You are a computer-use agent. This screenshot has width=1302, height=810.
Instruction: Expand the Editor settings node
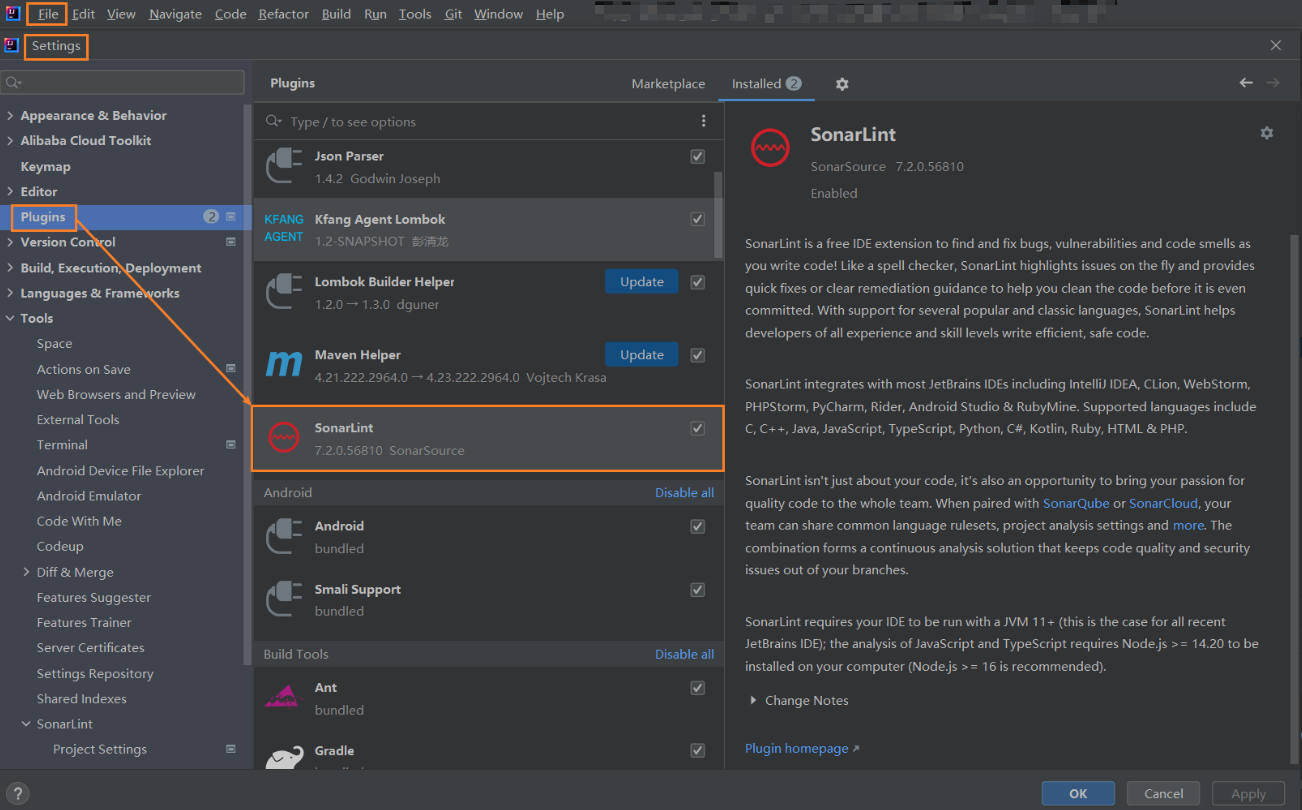tap(10, 191)
